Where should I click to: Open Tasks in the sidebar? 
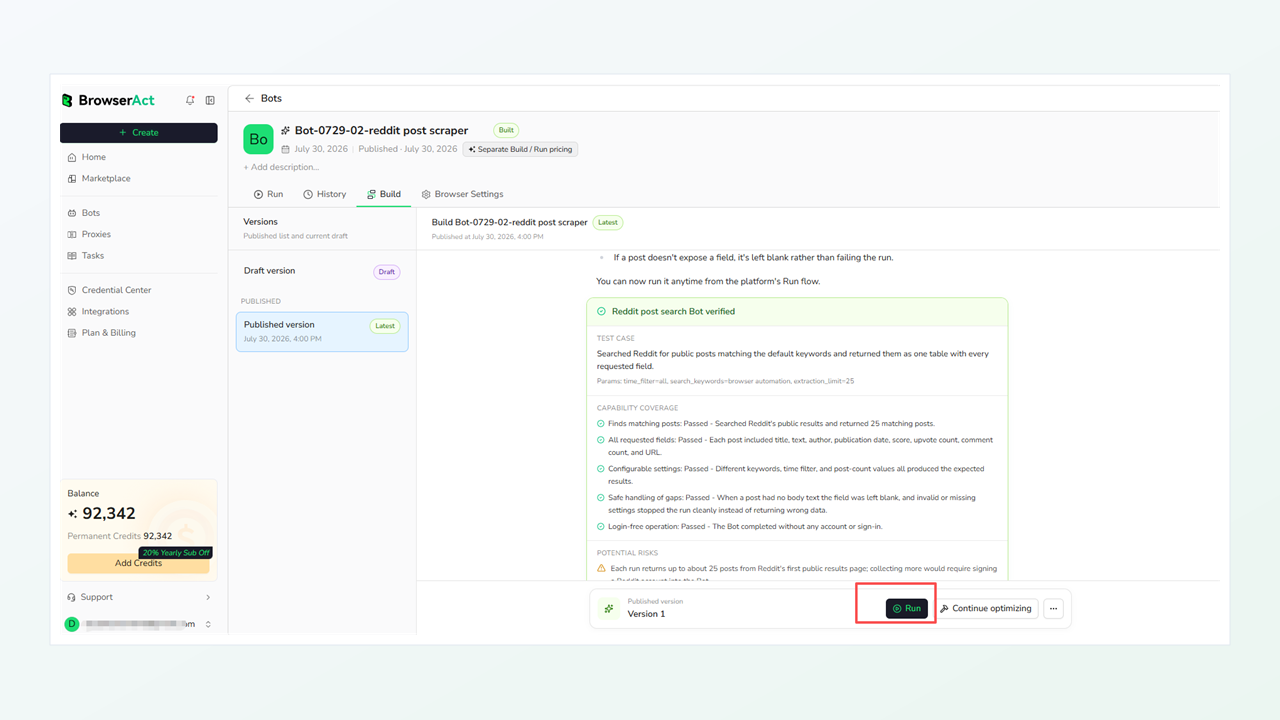pos(138,255)
